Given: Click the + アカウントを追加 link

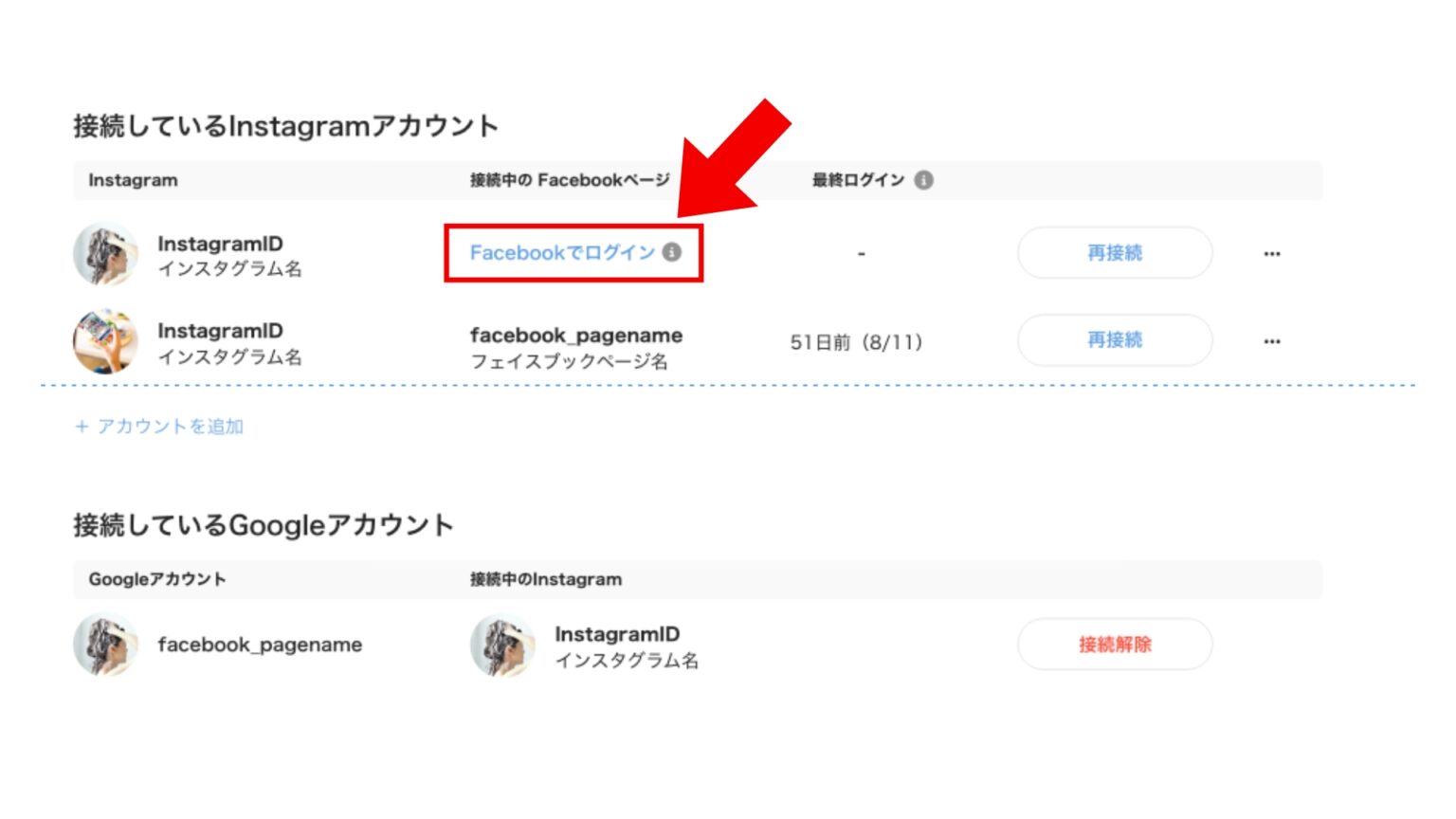Looking at the screenshot, I should (x=159, y=427).
